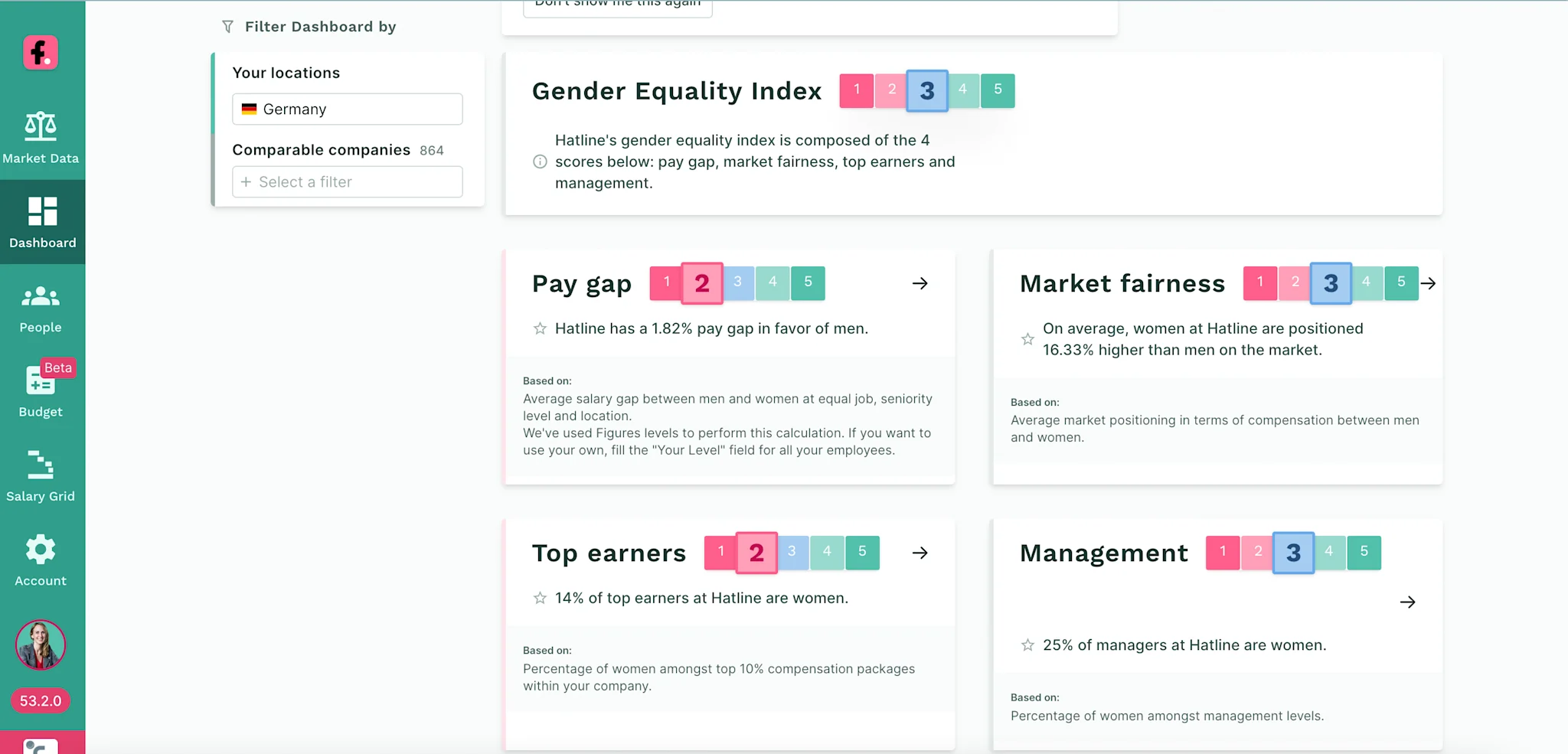Navigate to the Pay gap details page
This screenshot has height=754, width=1568.
(919, 283)
